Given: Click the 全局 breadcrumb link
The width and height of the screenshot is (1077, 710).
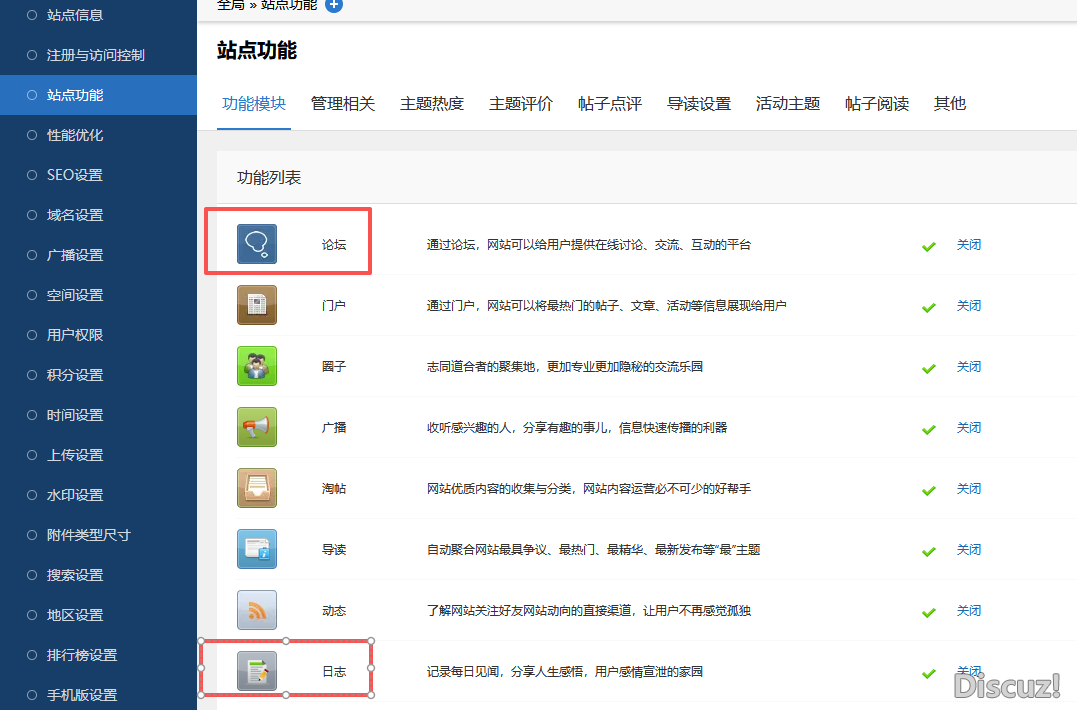Looking at the screenshot, I should pos(231,5).
